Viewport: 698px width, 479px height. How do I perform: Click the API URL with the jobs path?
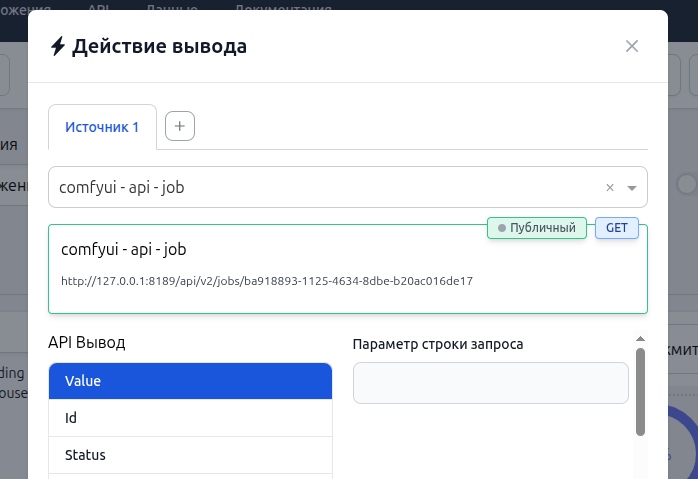[267, 281]
